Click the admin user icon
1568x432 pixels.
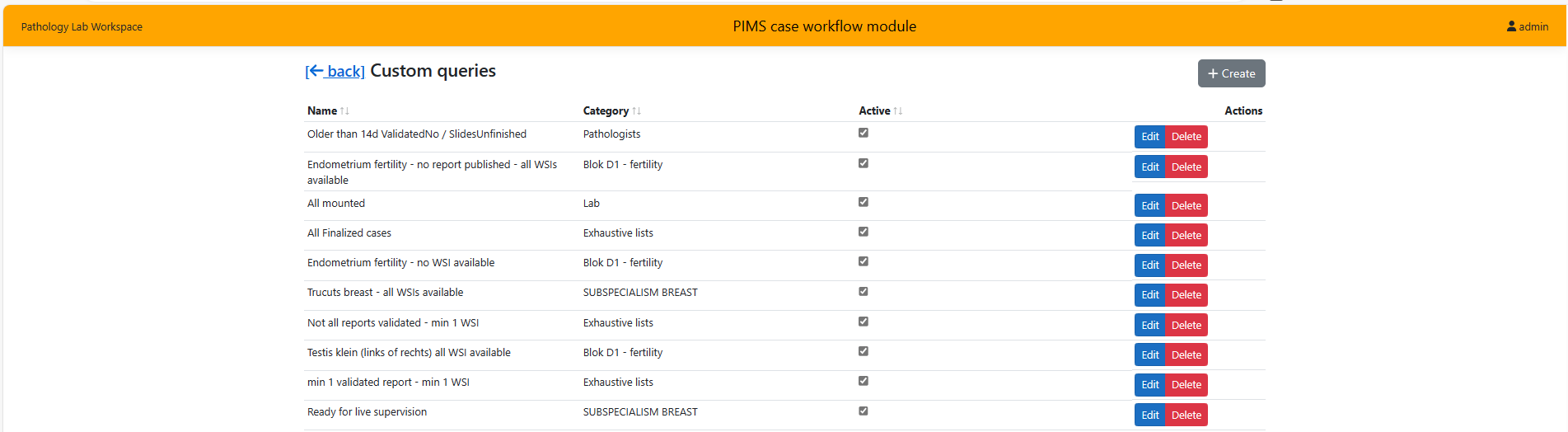pos(1511,26)
